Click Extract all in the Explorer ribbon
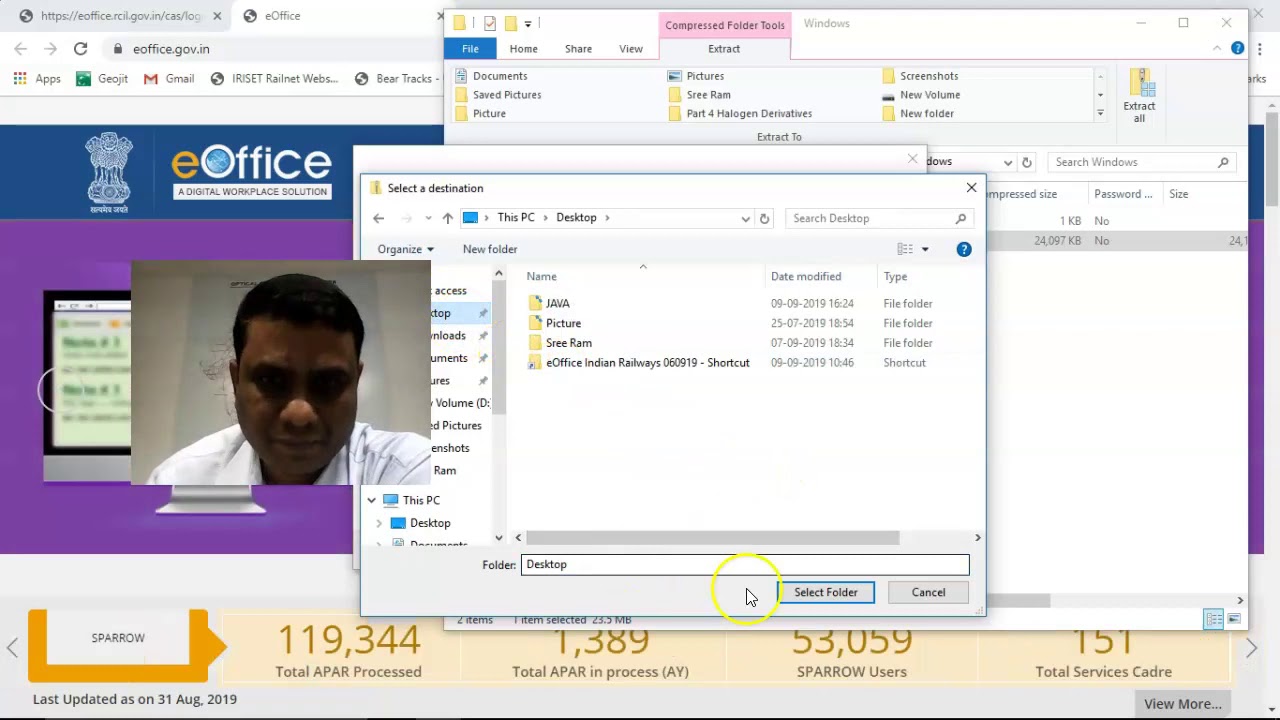This screenshot has width=1280, height=720. coord(1139,96)
